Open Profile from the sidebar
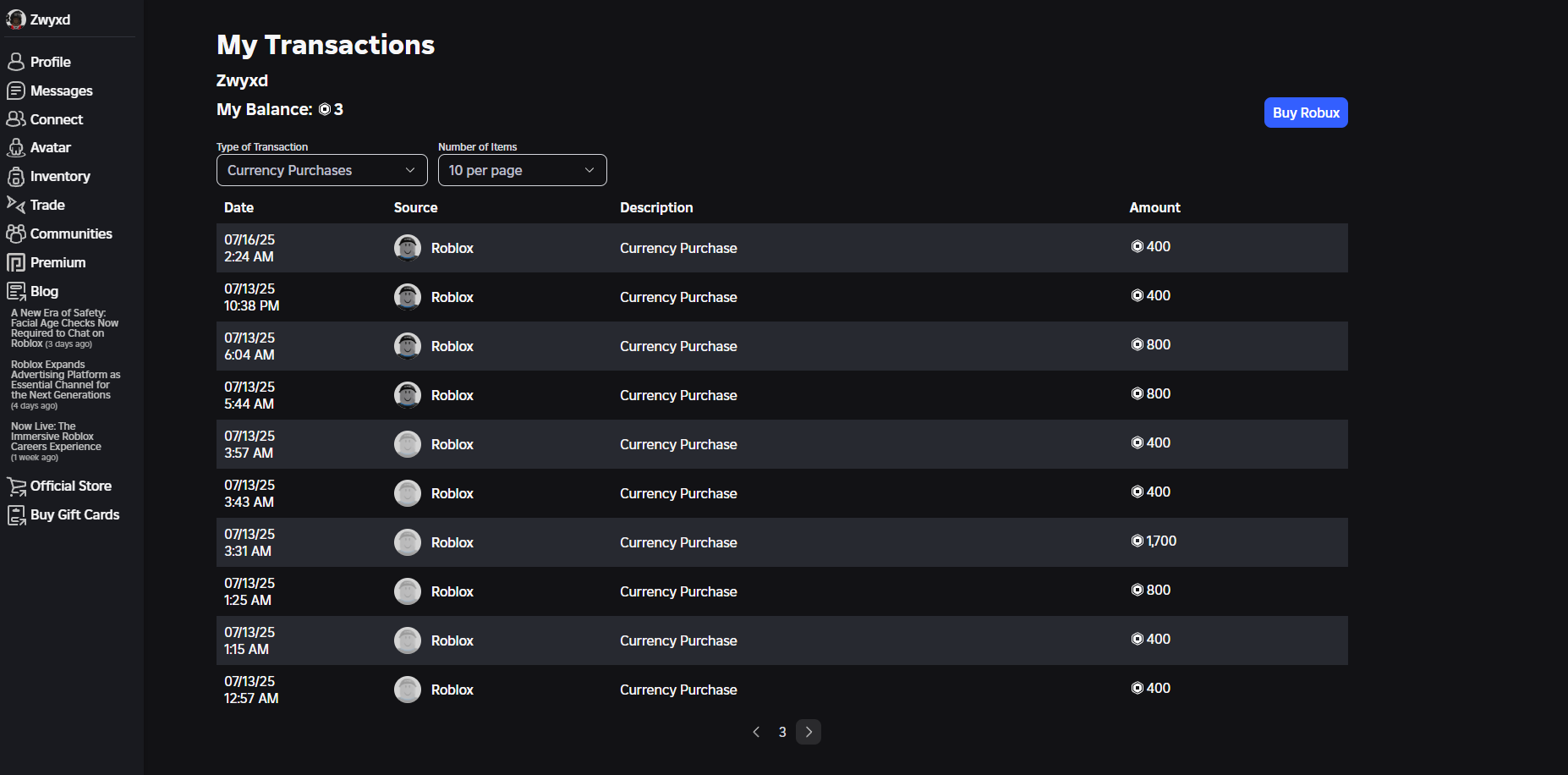The height and width of the screenshot is (775, 1568). [51, 62]
